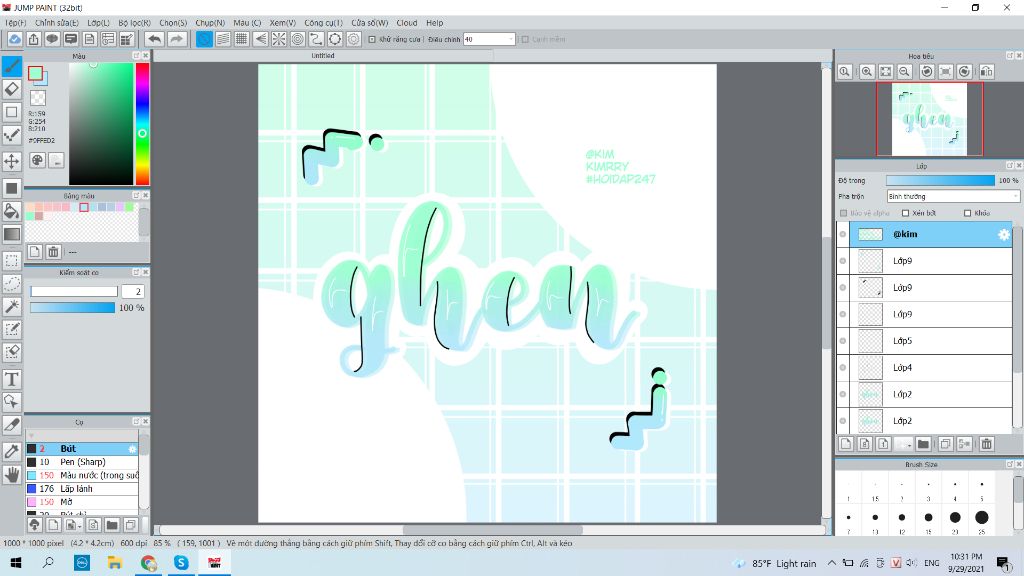Enable the grid snap icon

pyautogui.click(x=242, y=39)
